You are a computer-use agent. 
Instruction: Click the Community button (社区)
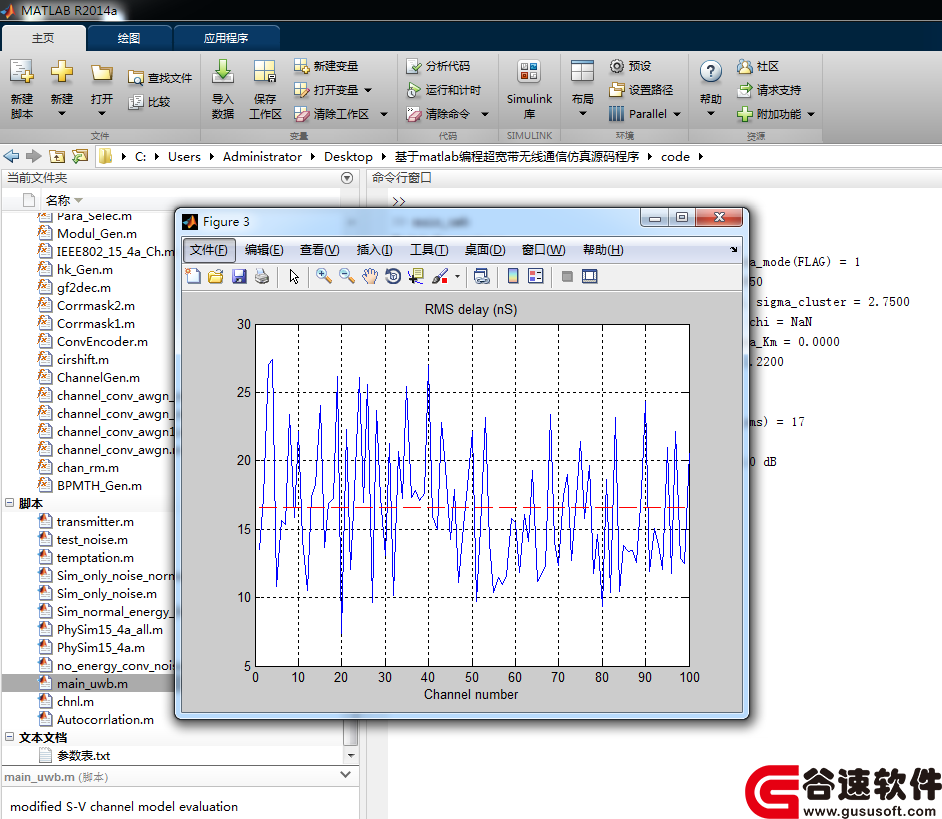(758, 66)
